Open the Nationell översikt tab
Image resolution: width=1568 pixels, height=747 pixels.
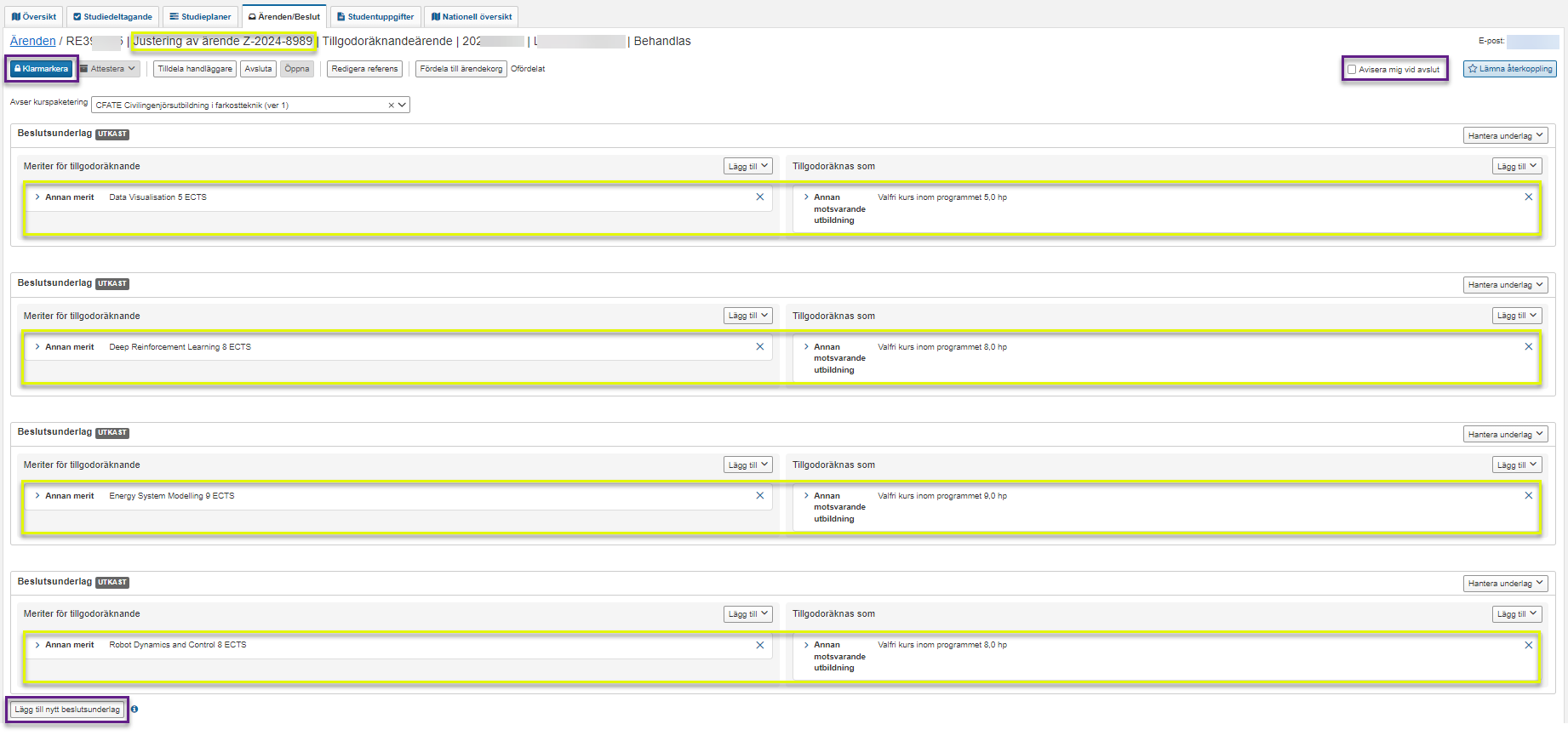click(x=472, y=16)
